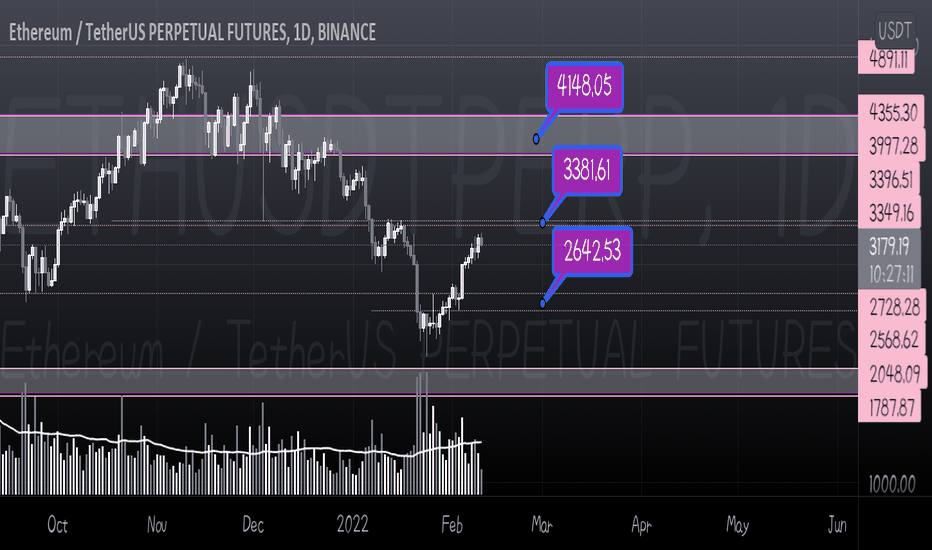Screen dimensions: 932x550
Task: Click the upper gray resistance zone band
Action: pyautogui.click(x=429, y=135)
